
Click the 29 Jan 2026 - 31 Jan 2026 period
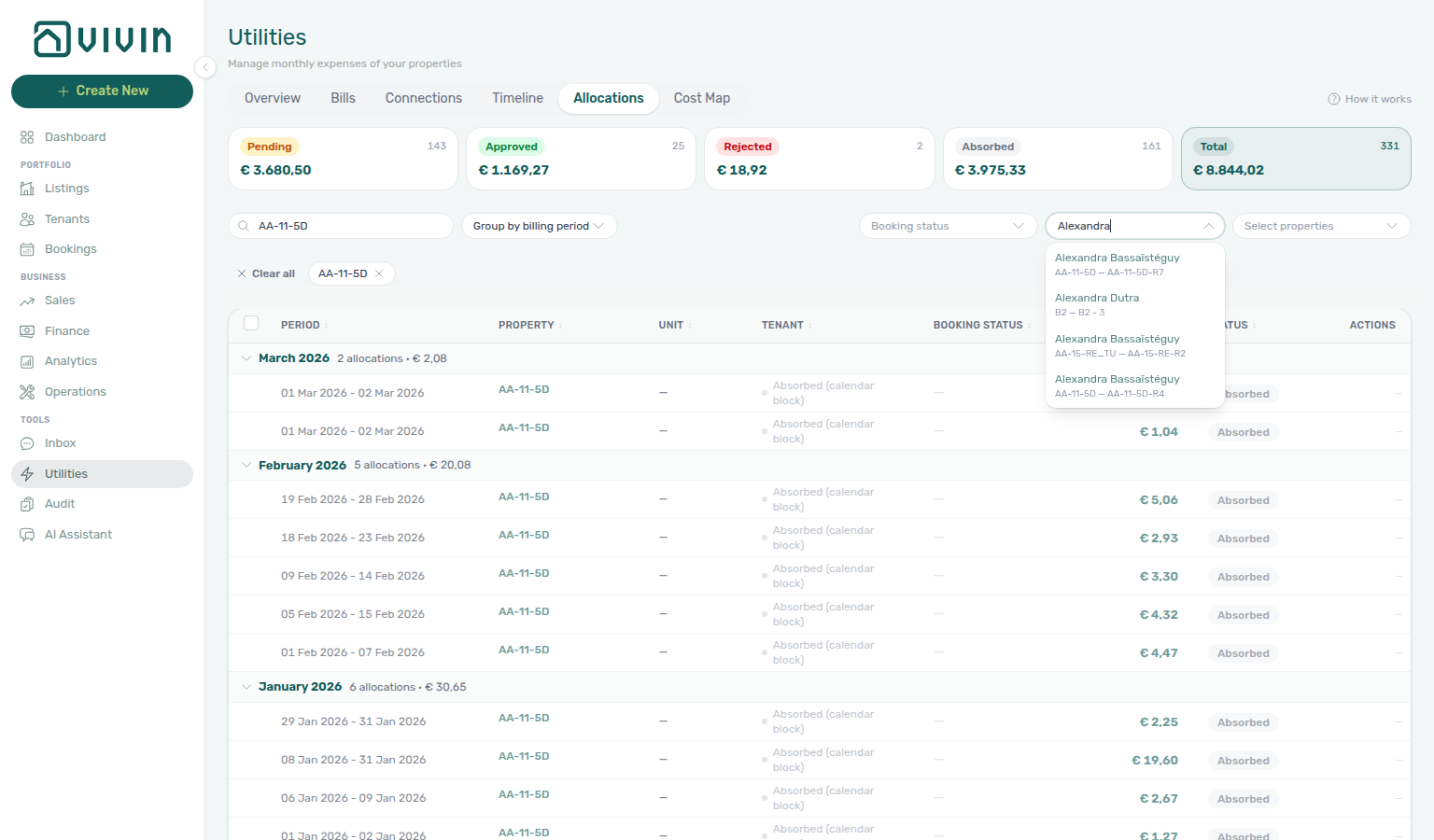click(354, 721)
